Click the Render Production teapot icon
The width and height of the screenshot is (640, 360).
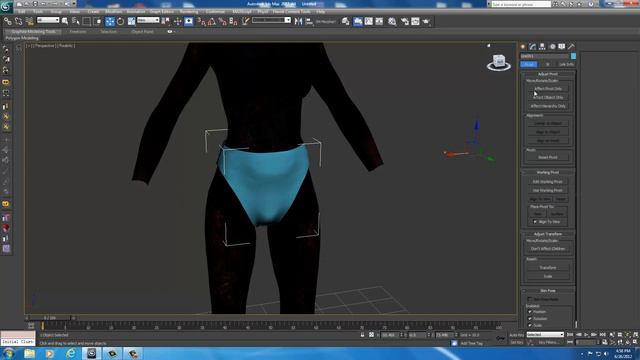point(426,21)
